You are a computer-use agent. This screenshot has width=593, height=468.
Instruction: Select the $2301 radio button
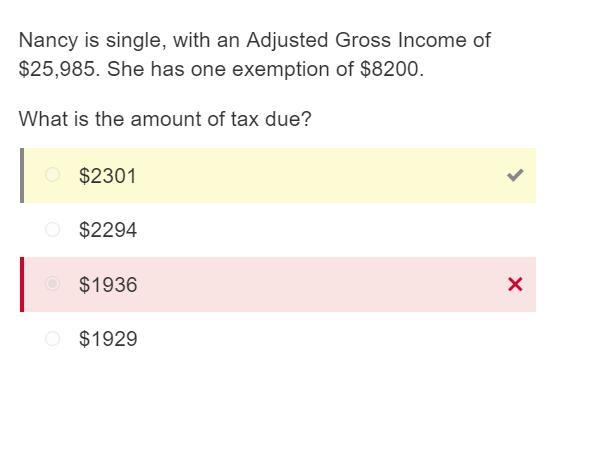pos(52,175)
